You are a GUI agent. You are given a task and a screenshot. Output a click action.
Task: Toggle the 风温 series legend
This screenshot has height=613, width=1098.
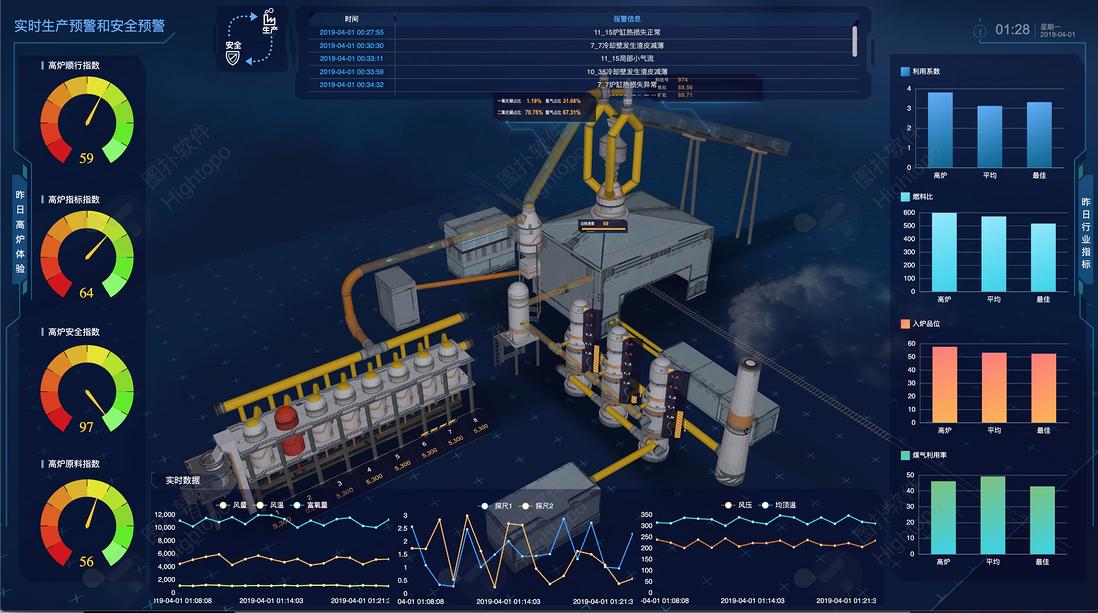[270, 505]
